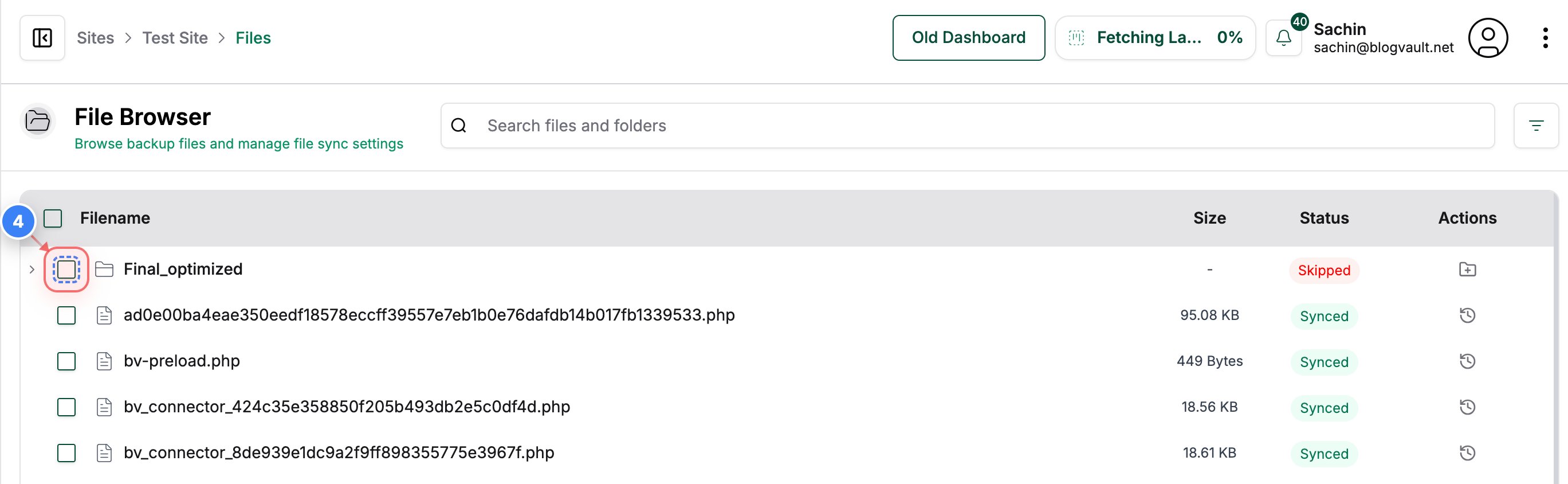Add Final_optimized folder to sync

1468,269
